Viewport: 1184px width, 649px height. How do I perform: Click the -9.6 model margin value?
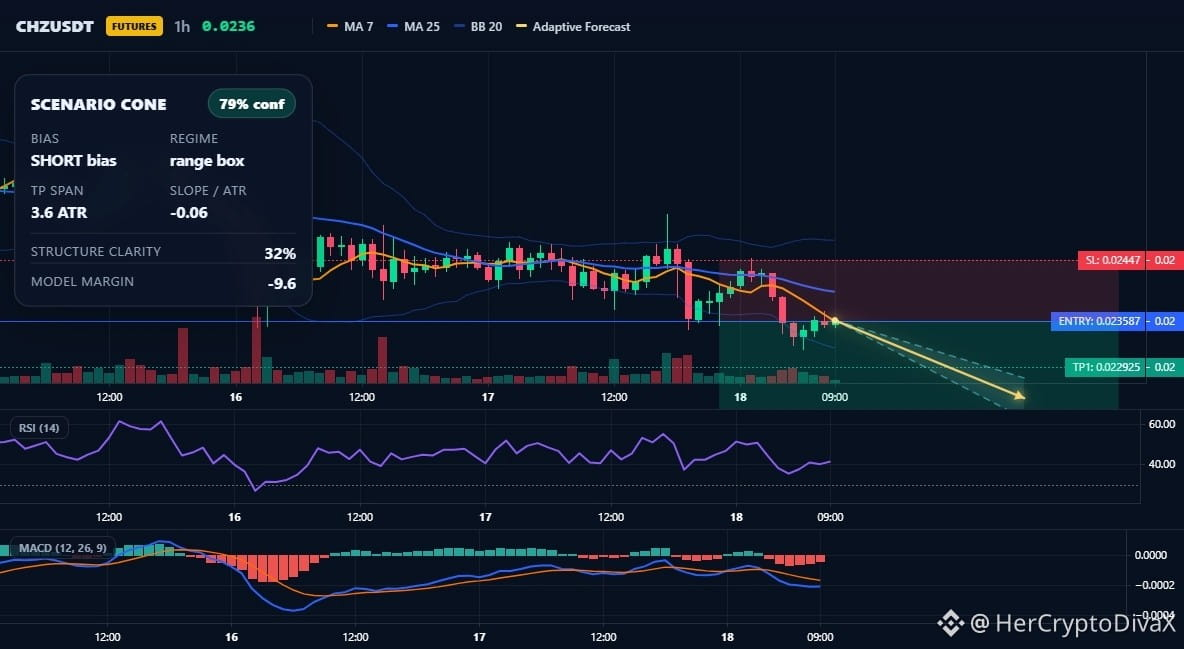[x=282, y=284]
